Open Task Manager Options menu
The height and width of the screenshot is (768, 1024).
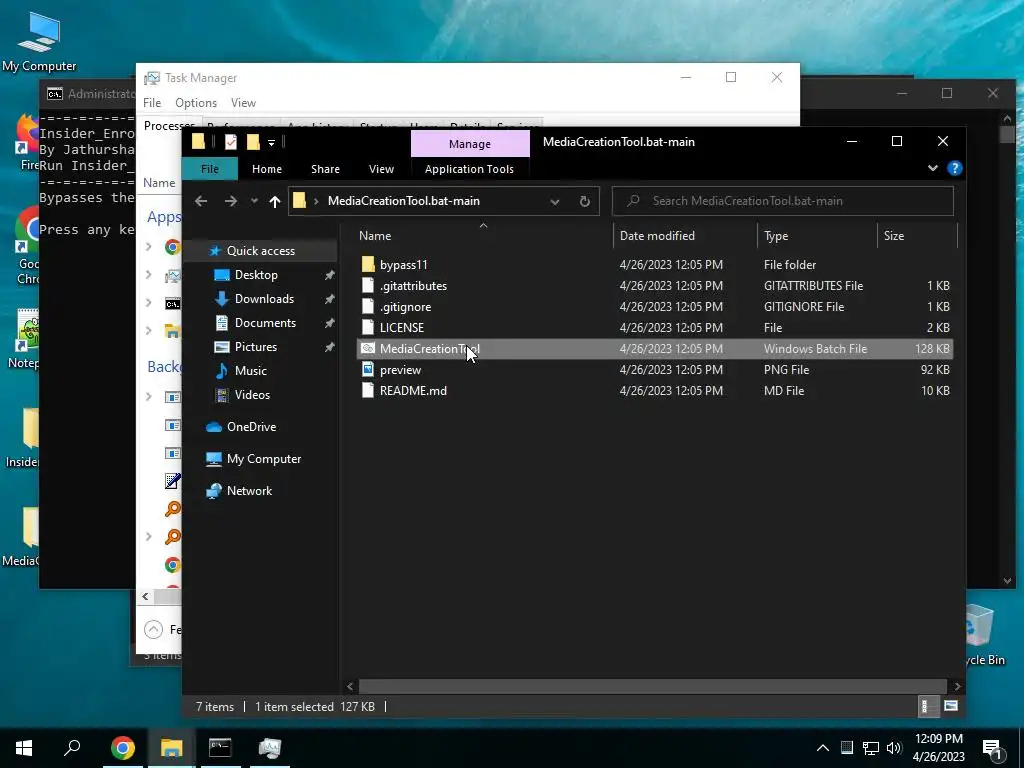(x=196, y=103)
